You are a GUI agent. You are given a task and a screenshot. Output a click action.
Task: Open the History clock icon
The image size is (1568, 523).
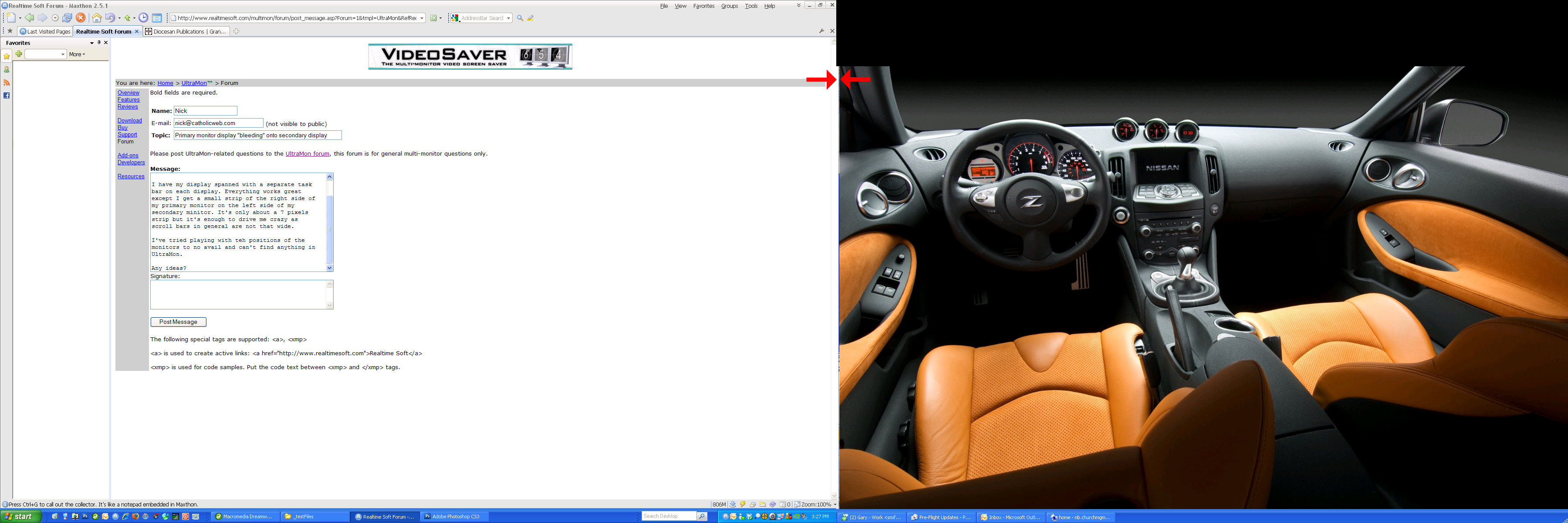pos(144,18)
